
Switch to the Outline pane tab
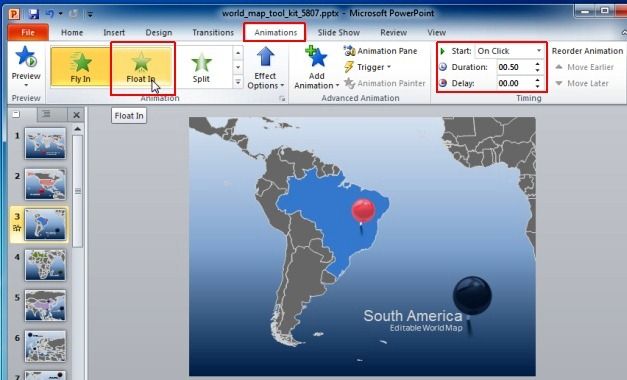pos(47,114)
